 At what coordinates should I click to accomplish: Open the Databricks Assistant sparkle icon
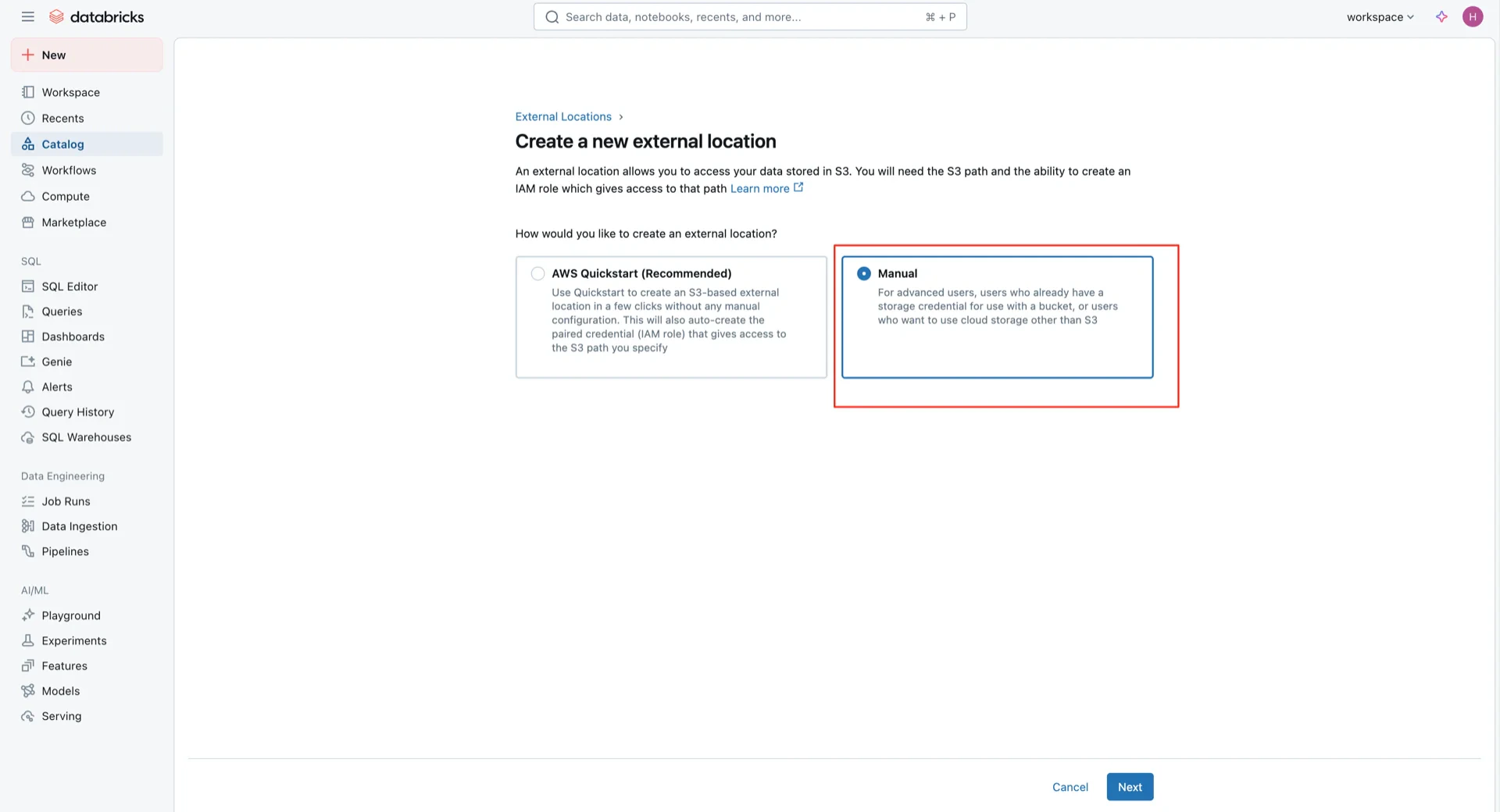(1441, 16)
